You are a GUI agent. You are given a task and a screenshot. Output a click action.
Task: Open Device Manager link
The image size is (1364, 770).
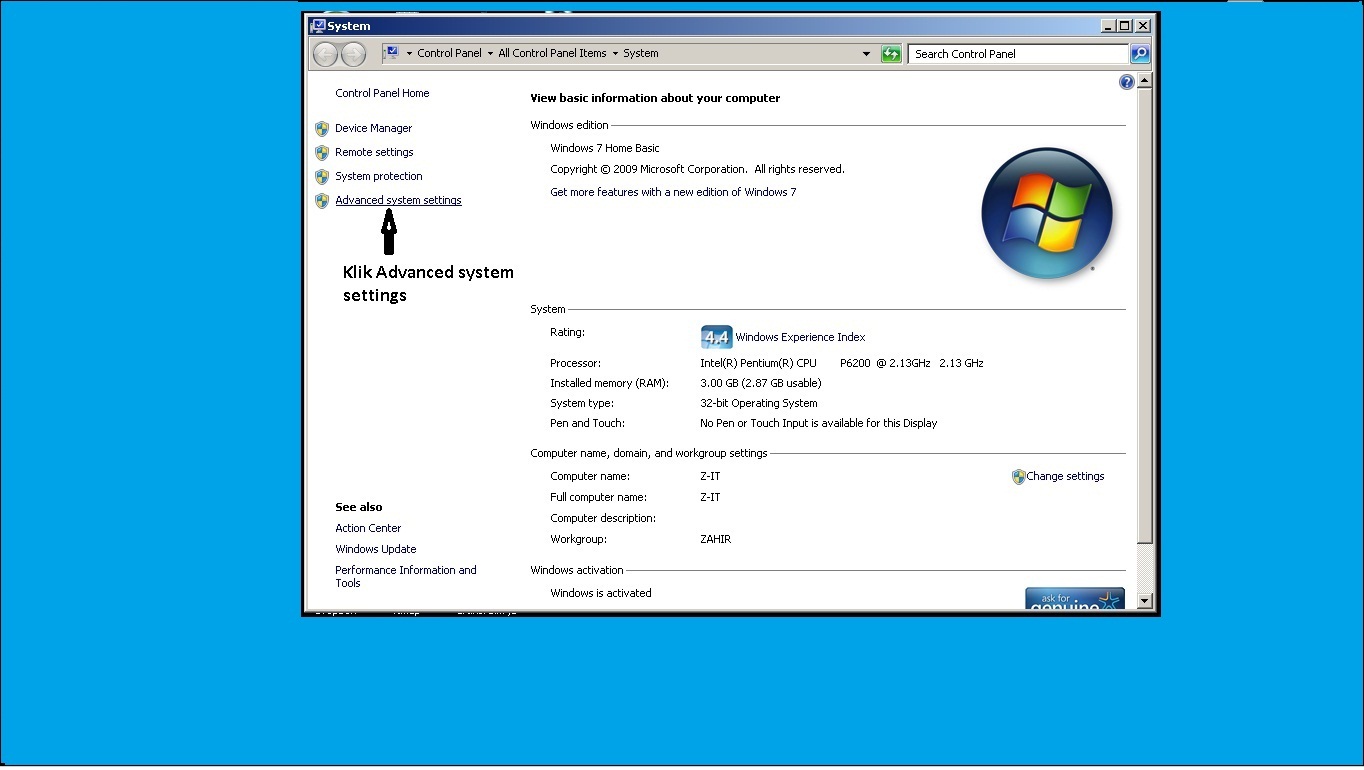tap(373, 128)
